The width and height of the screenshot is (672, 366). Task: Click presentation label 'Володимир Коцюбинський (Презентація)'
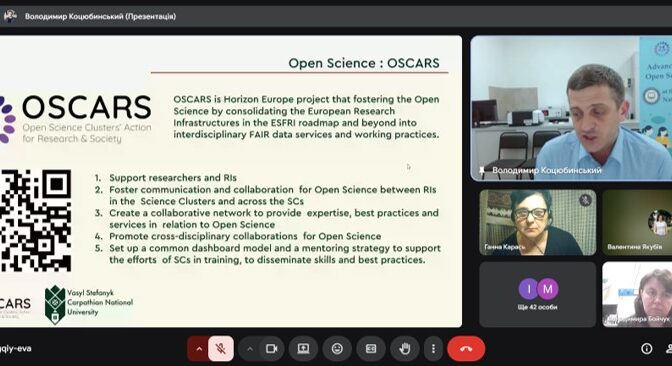coord(100,16)
